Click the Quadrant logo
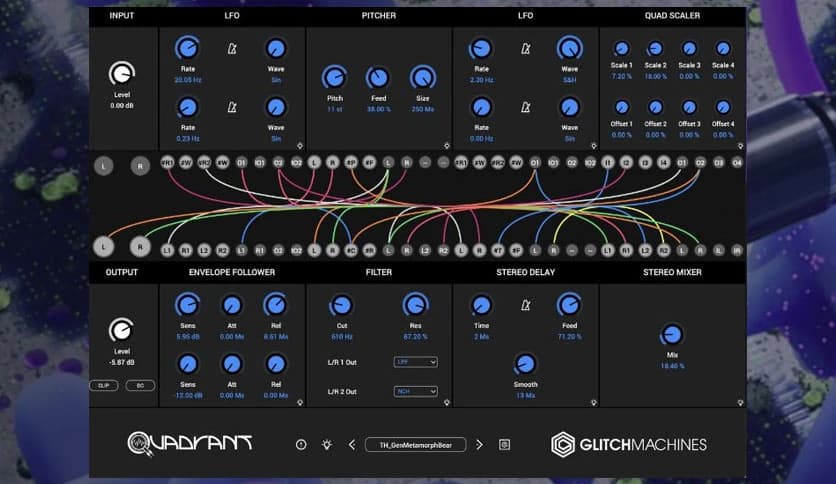The image size is (836, 484). coord(190,443)
